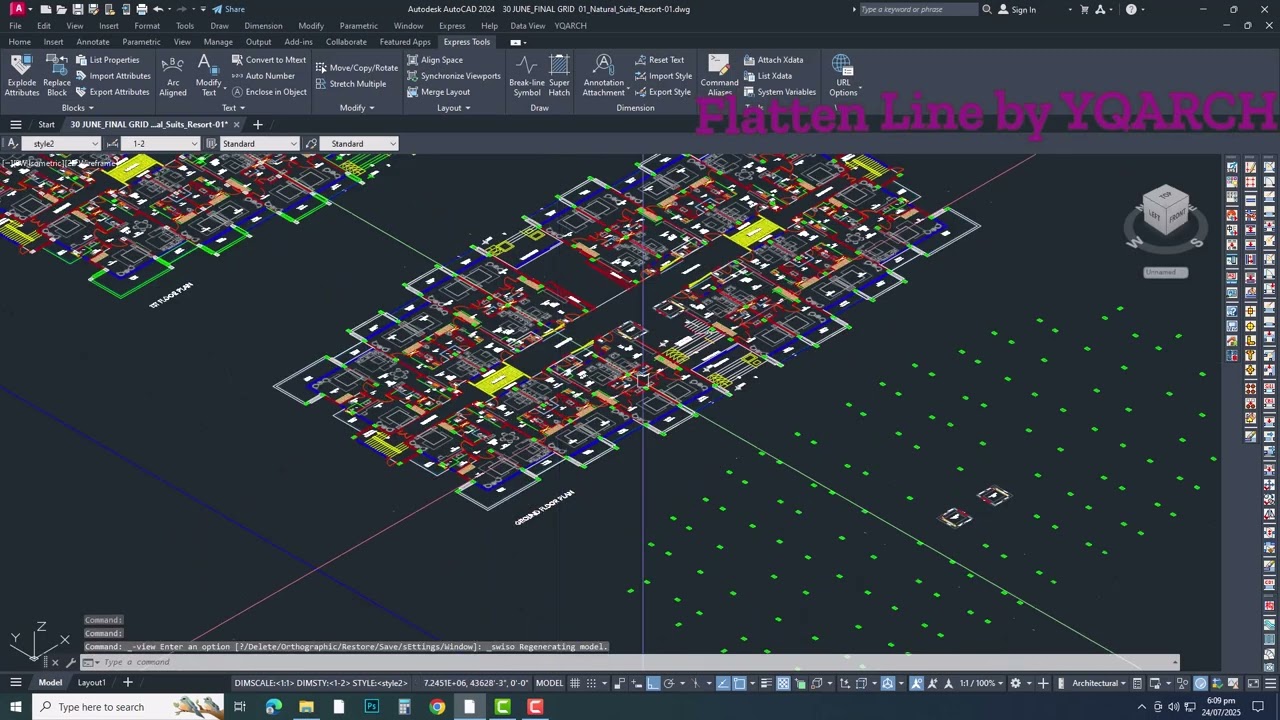Click Sign In

coord(1017,9)
